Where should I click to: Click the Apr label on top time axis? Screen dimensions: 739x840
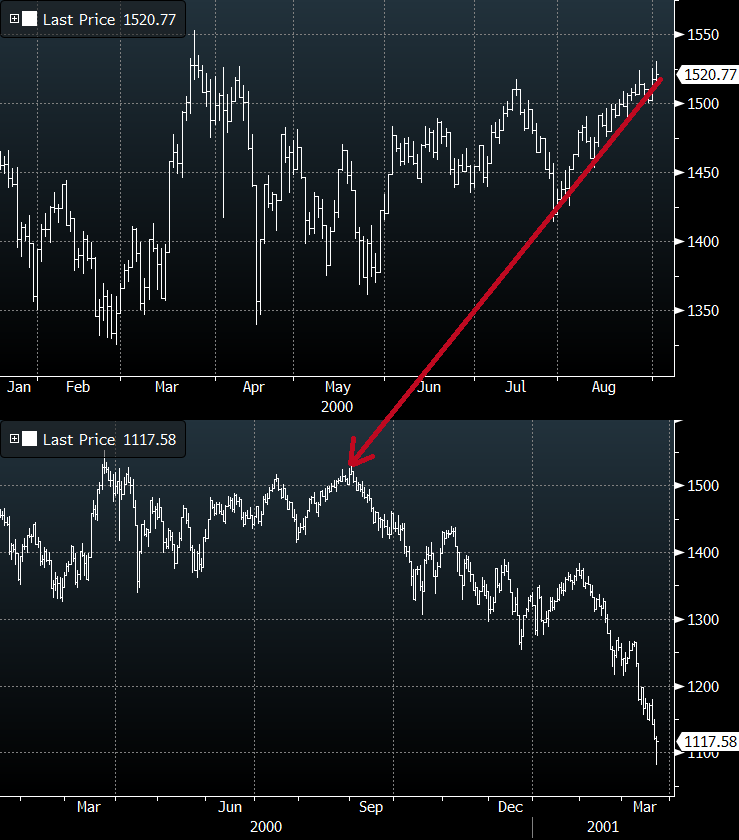253,387
